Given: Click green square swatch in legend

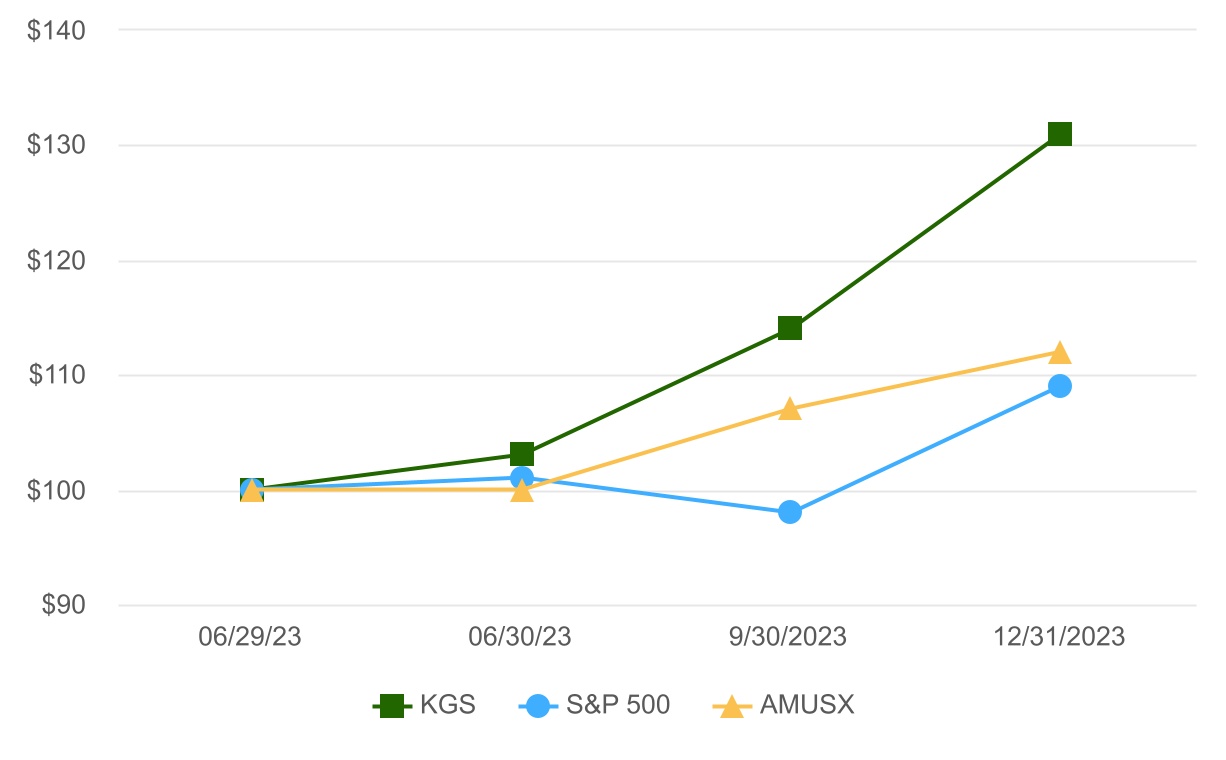Looking at the screenshot, I should (x=393, y=706).
